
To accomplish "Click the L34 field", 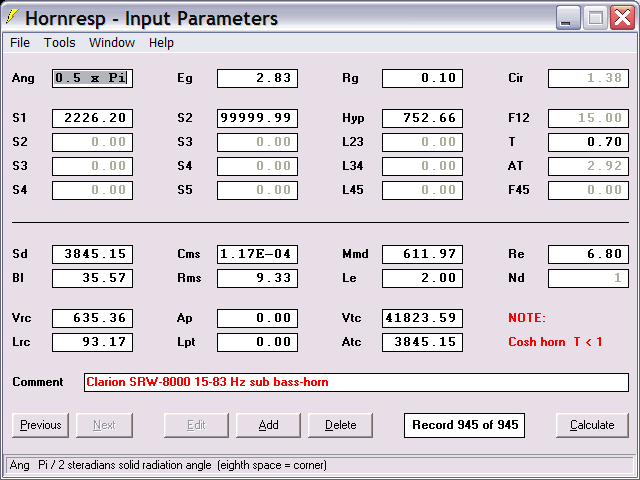I will coord(422,166).
